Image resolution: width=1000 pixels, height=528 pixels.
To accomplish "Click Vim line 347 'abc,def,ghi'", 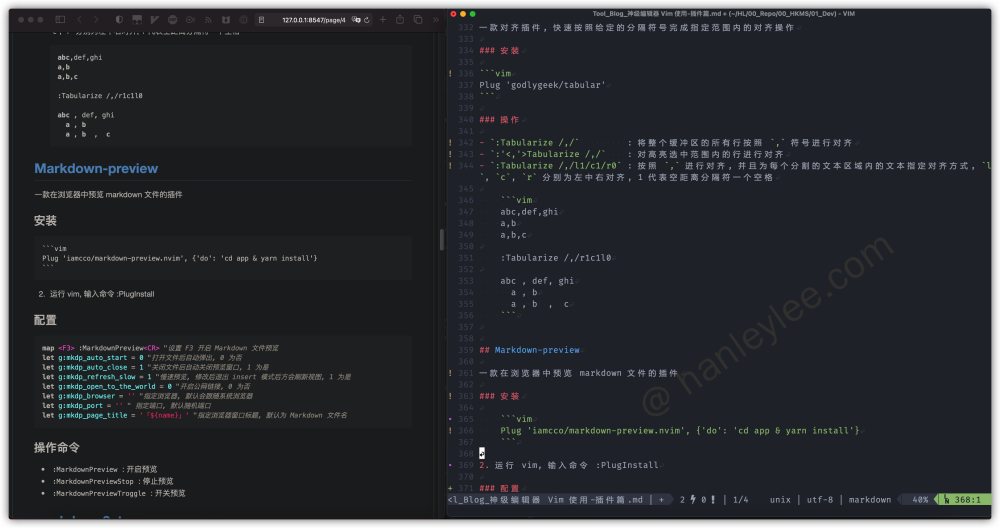I will tap(529, 211).
